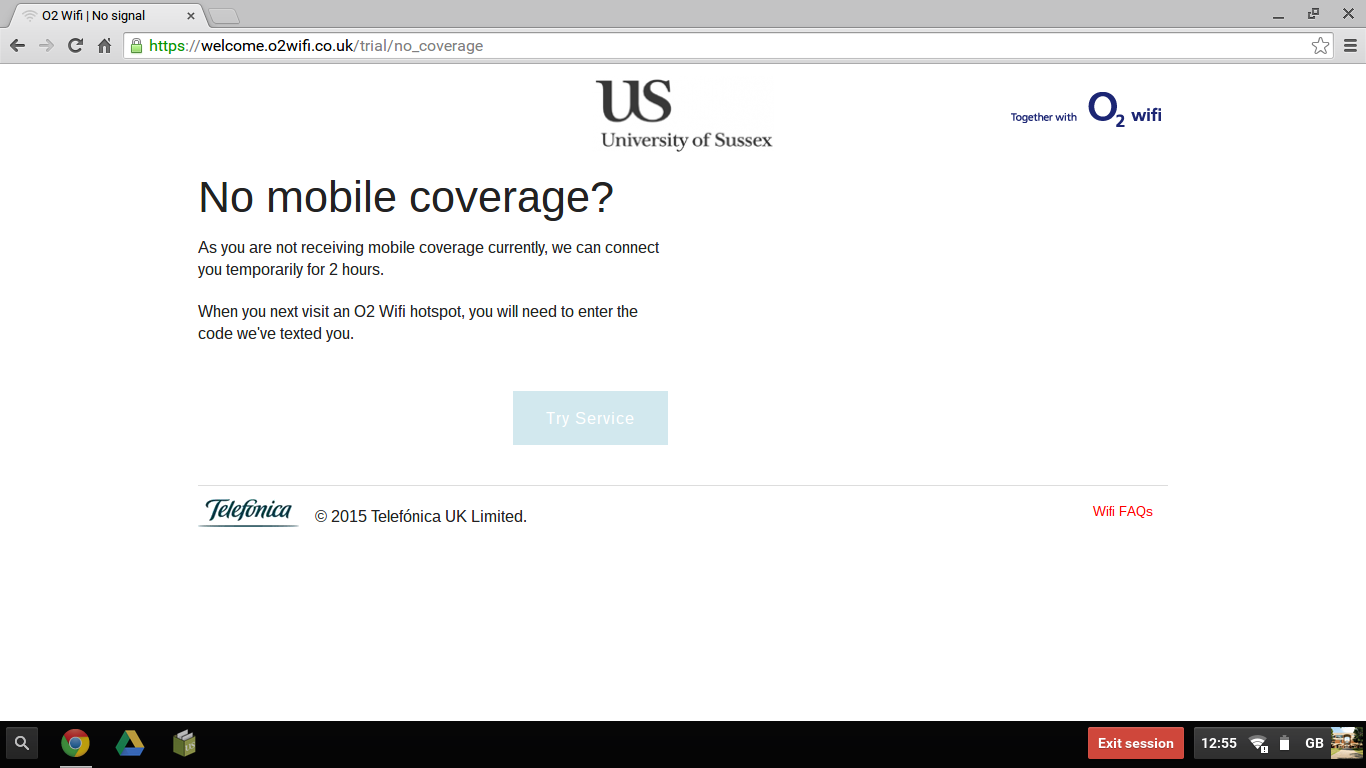Click the user avatar picture in tray

point(1347,743)
